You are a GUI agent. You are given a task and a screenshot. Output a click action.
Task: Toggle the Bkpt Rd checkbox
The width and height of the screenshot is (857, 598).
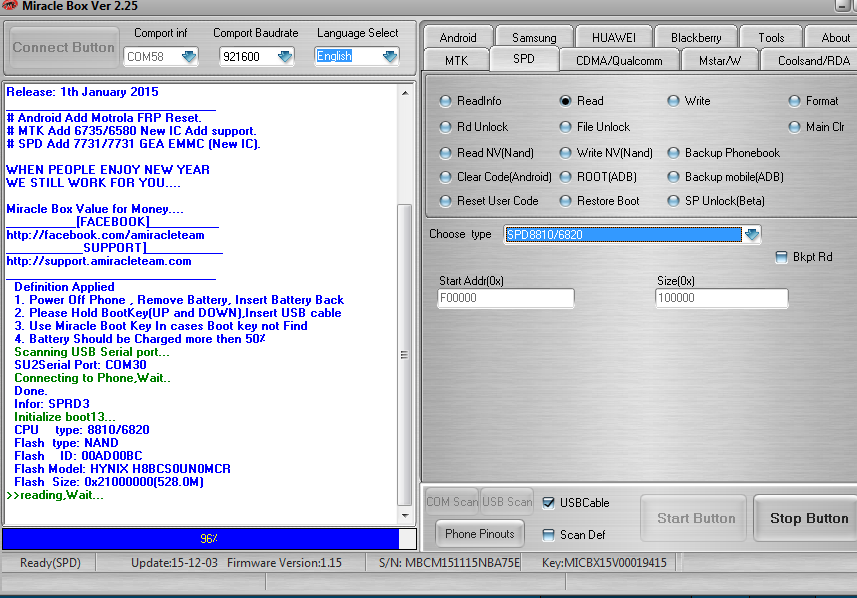click(x=782, y=257)
